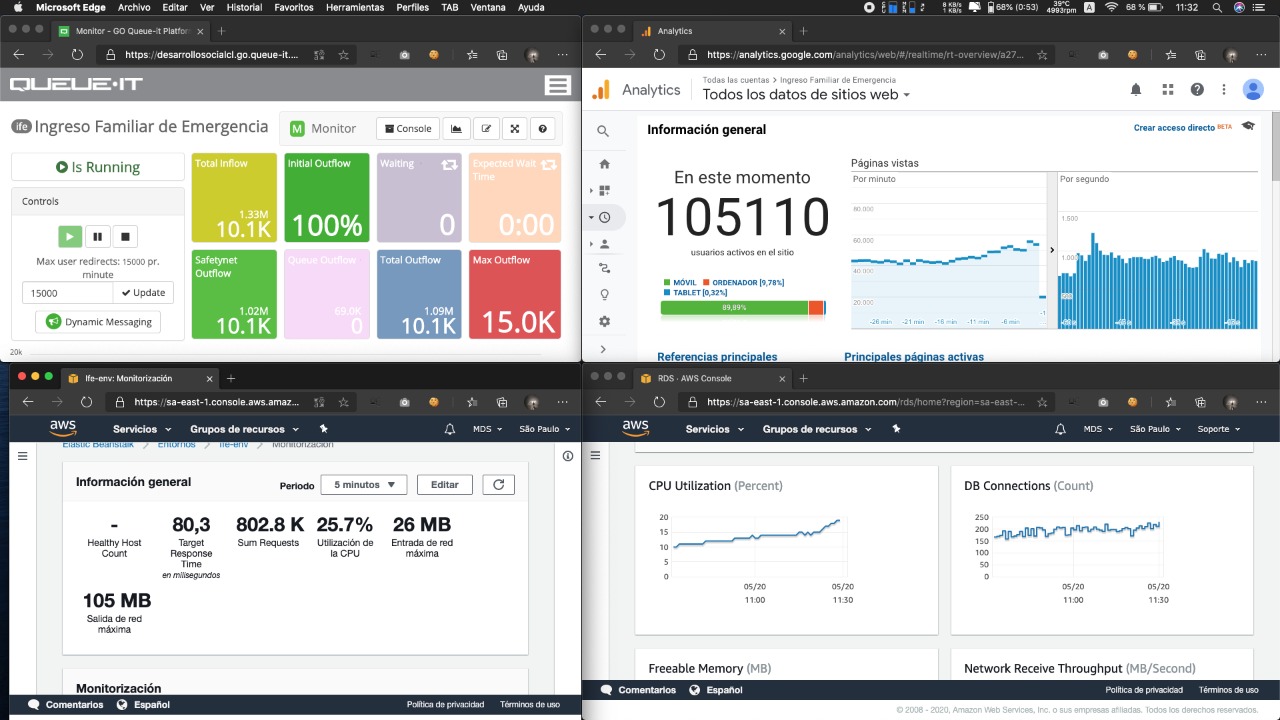Pause the queue using the pause control
This screenshot has height=720, width=1280.
[x=97, y=237]
